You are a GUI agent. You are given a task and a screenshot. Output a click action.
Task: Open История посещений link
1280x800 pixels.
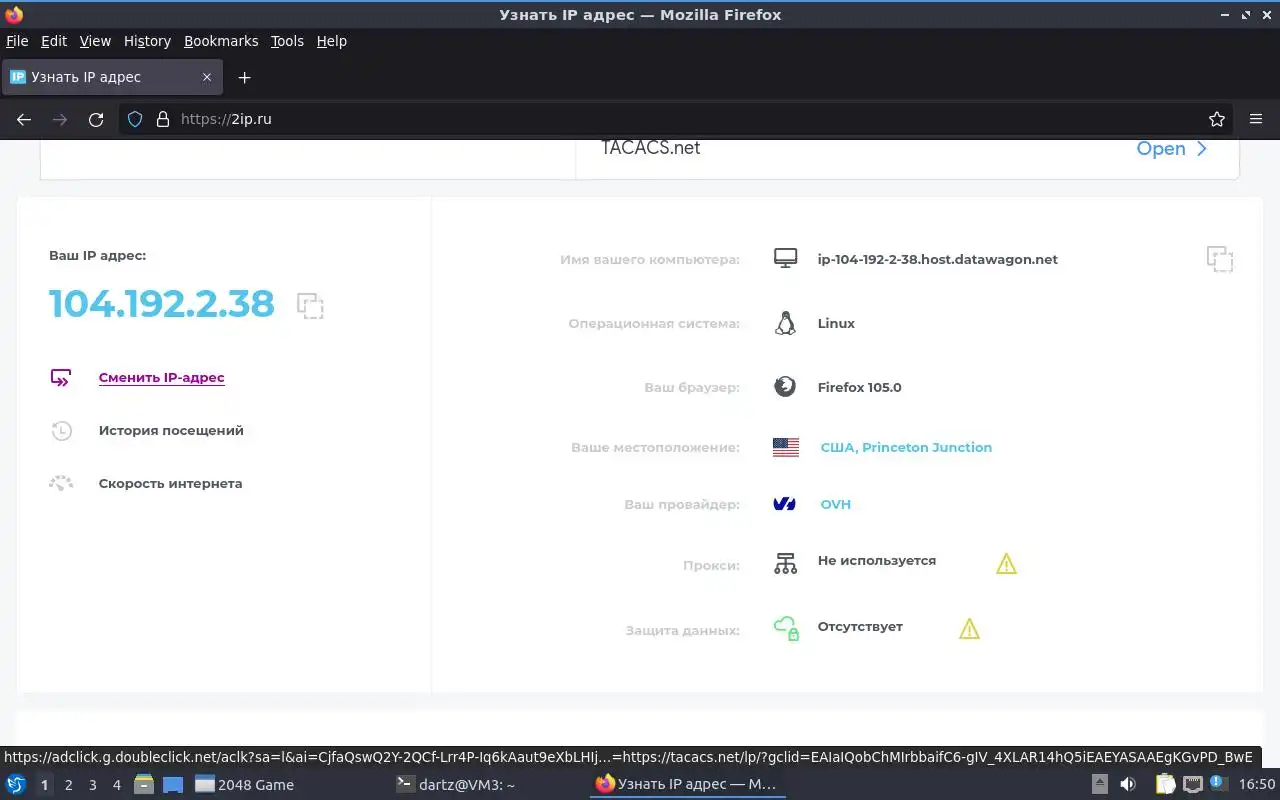tap(171, 431)
